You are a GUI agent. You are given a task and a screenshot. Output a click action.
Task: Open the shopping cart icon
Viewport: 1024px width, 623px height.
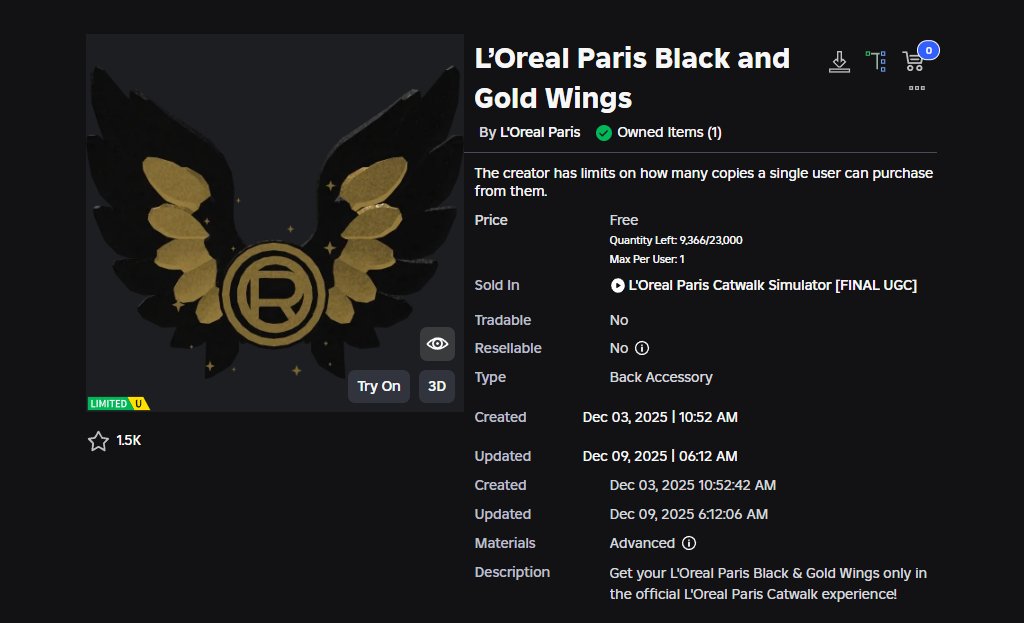click(x=913, y=62)
